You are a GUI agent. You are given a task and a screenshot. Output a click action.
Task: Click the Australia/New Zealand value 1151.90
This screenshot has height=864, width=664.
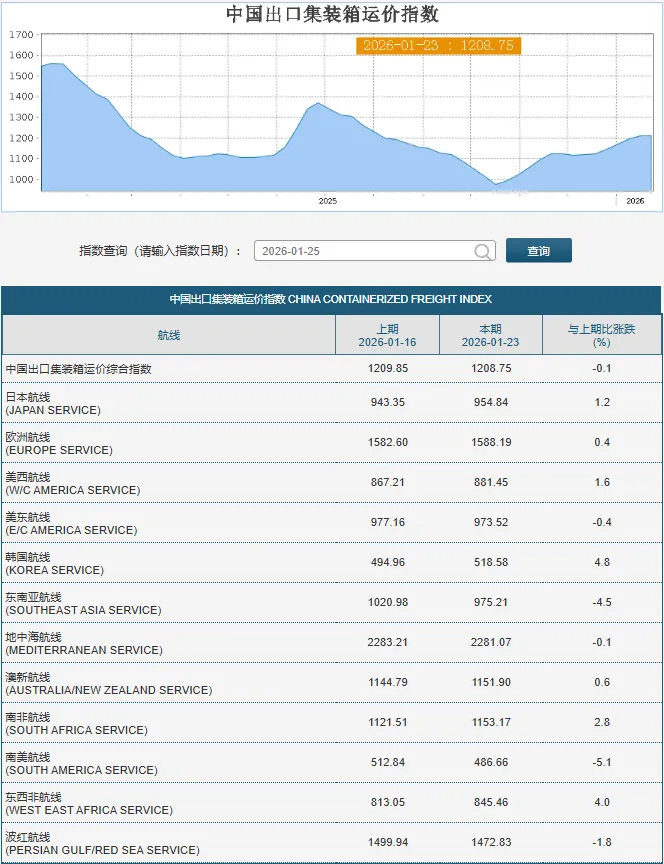(491, 682)
